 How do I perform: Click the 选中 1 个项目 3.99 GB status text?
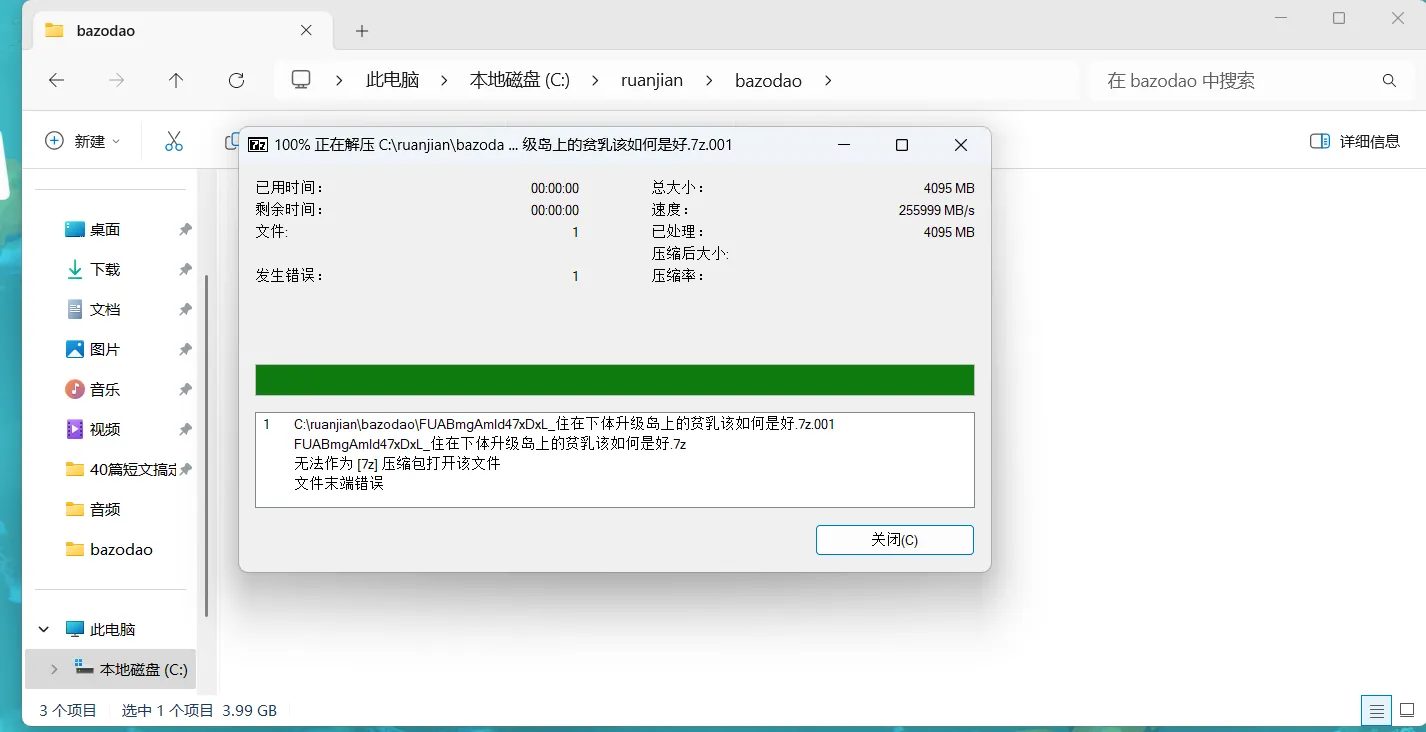199,711
